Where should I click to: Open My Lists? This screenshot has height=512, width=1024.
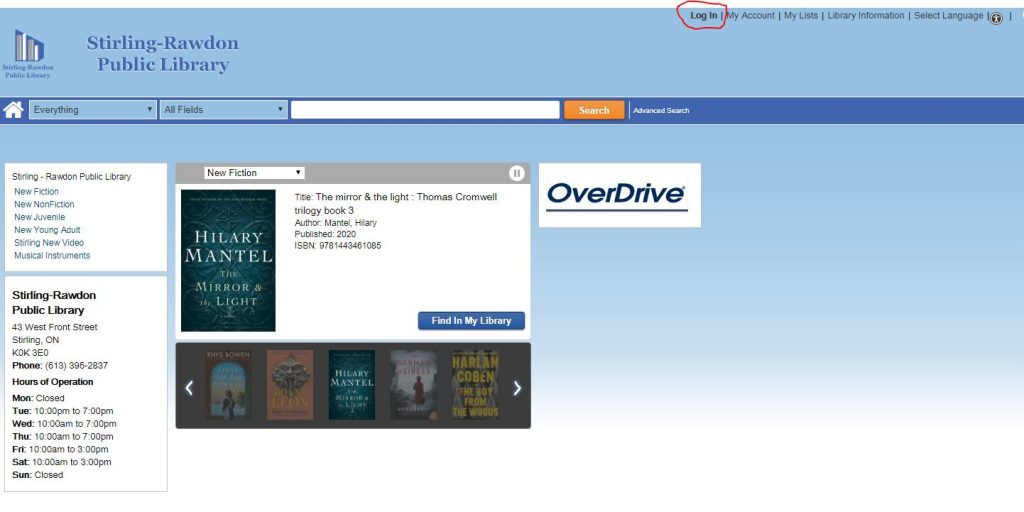click(801, 16)
